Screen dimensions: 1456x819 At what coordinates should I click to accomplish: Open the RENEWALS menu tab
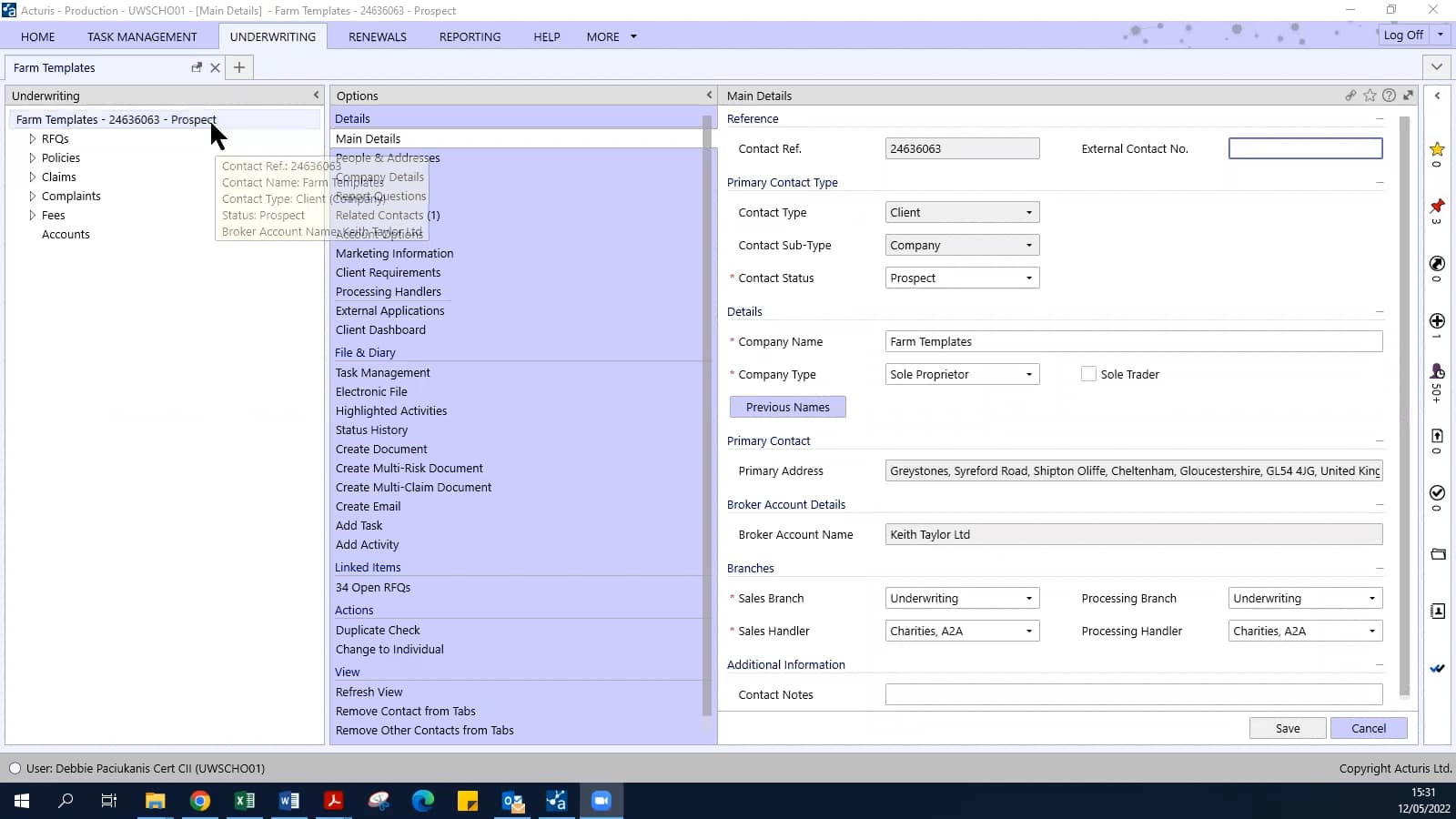coord(377,36)
